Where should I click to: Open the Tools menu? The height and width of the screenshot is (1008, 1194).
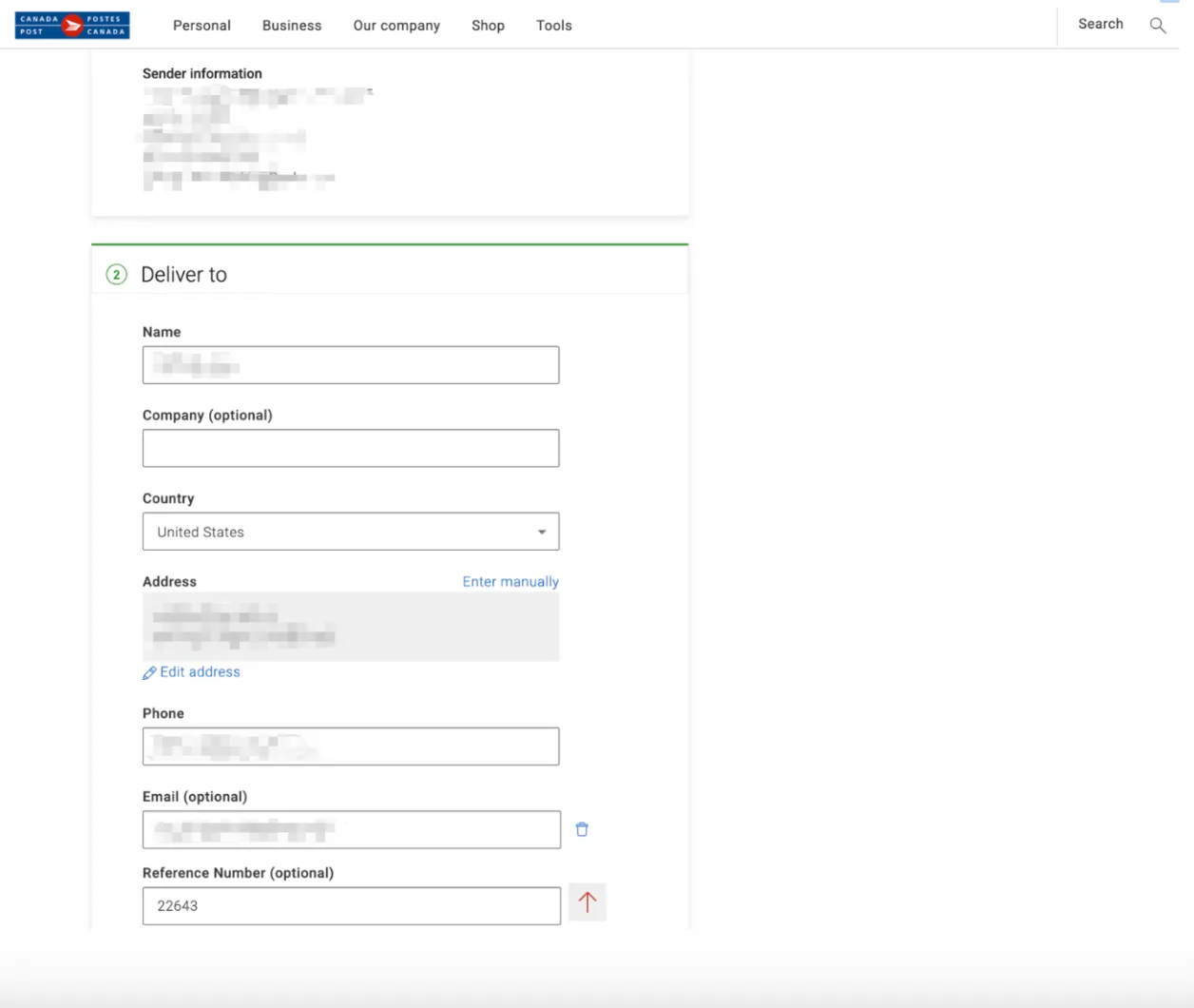coord(553,26)
